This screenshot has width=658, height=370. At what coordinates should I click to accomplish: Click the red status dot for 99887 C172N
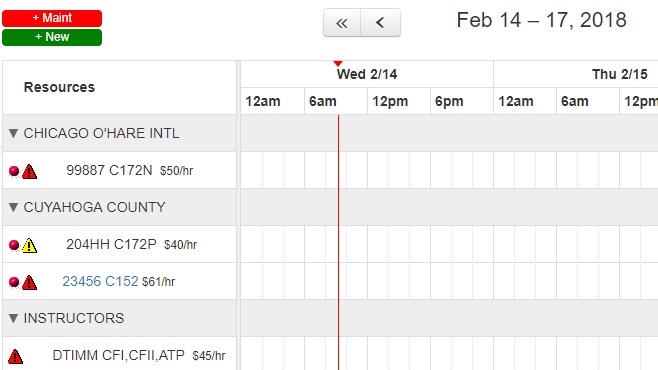click(x=14, y=171)
